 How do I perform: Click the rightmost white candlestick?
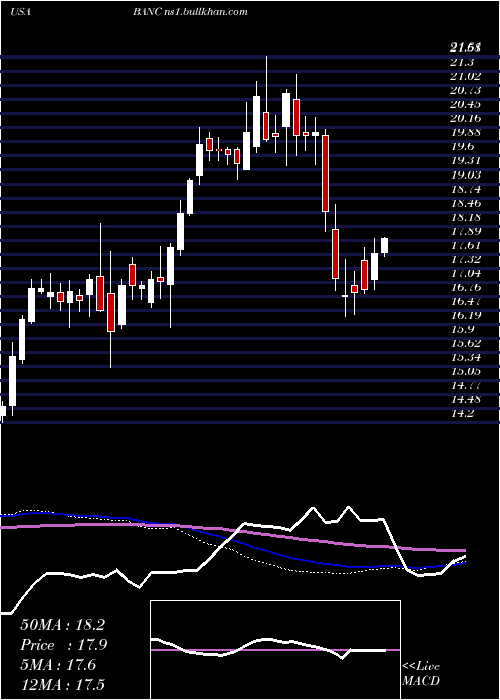click(384, 246)
